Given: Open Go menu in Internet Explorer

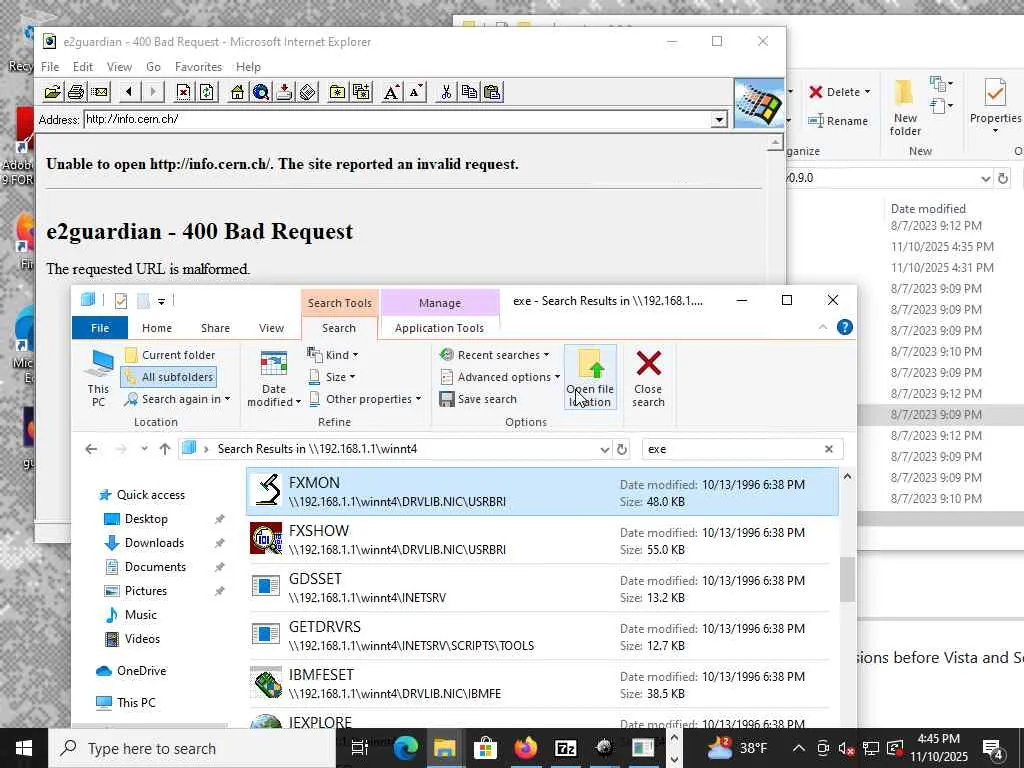Looking at the screenshot, I should click(x=153, y=67).
